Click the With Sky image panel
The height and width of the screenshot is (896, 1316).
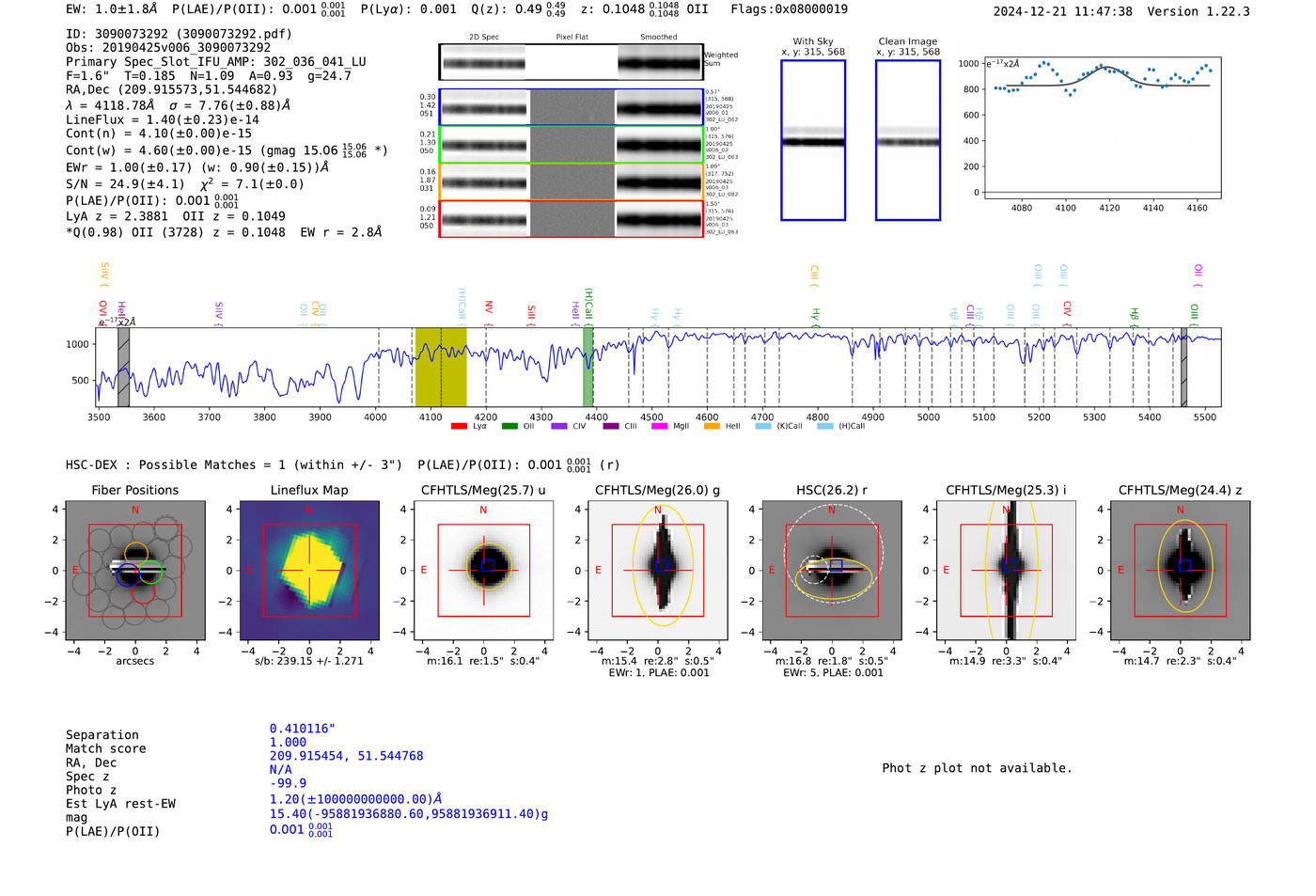(813, 140)
